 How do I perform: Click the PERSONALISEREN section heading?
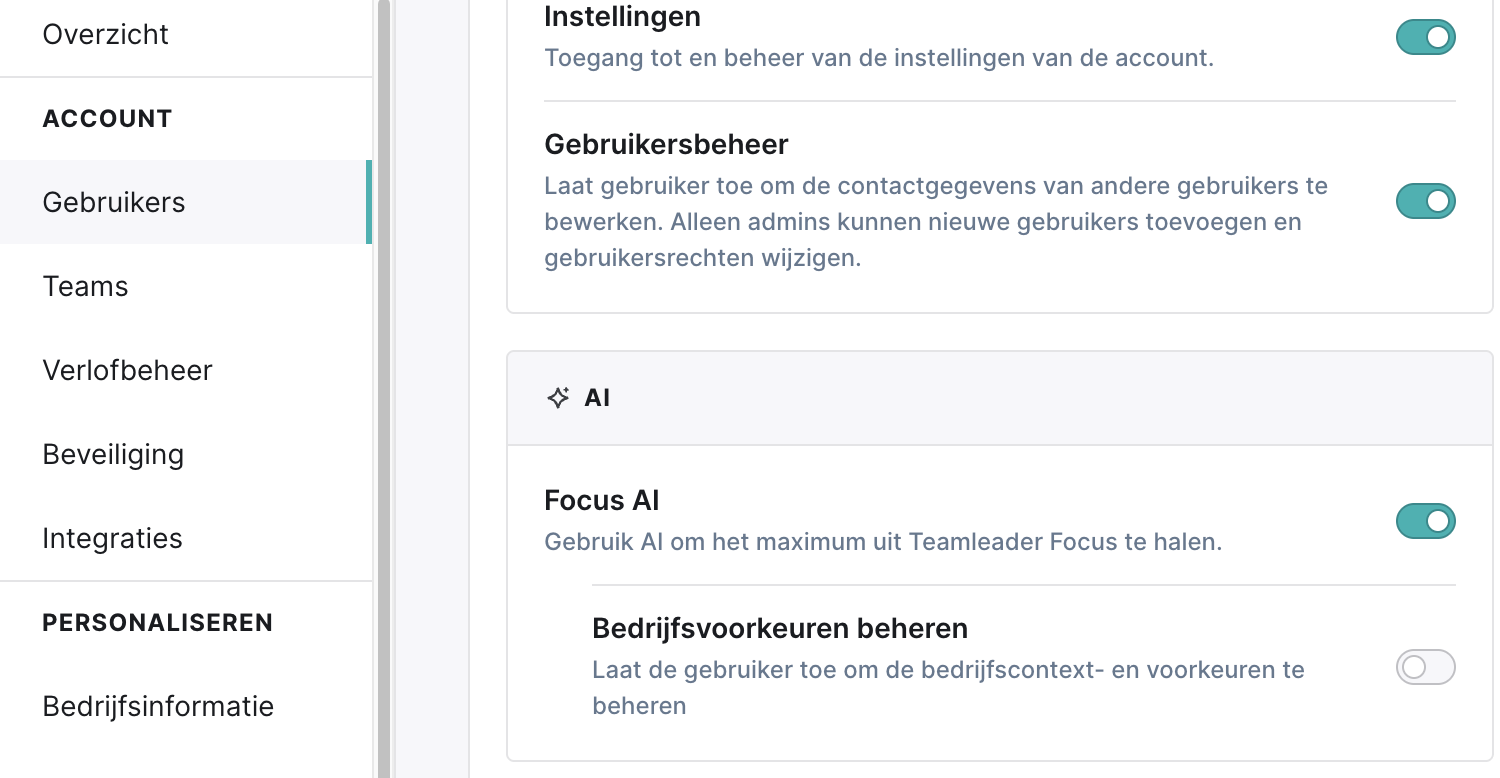point(157,623)
